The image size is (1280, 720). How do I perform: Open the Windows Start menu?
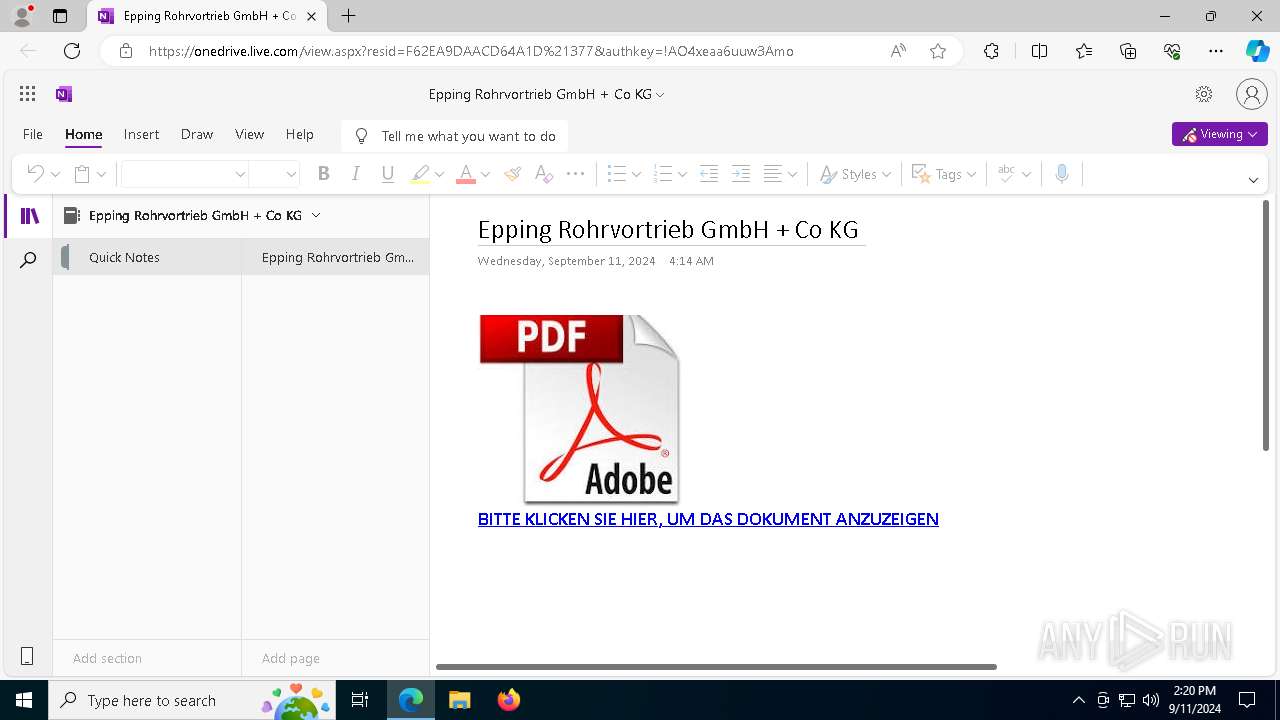click(24, 700)
